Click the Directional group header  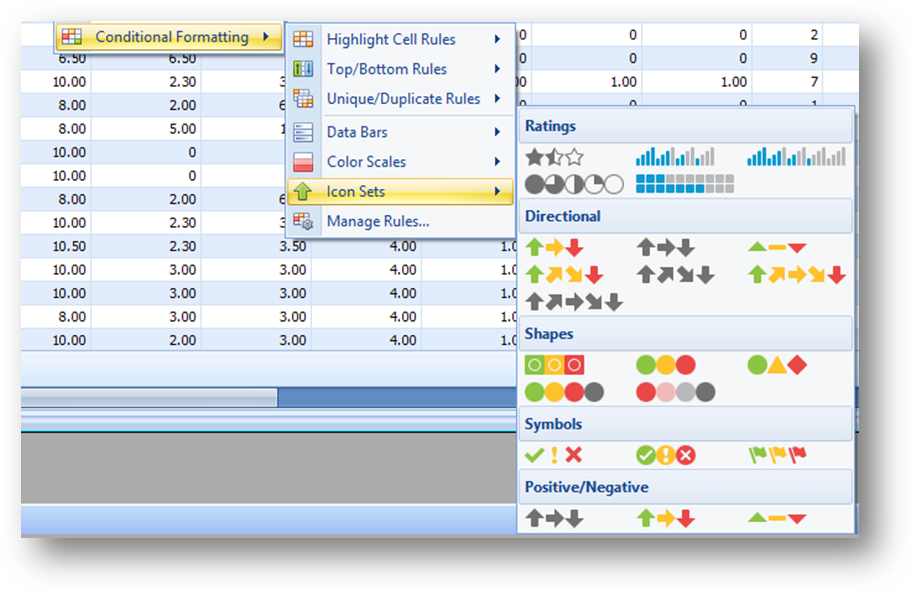(686, 216)
